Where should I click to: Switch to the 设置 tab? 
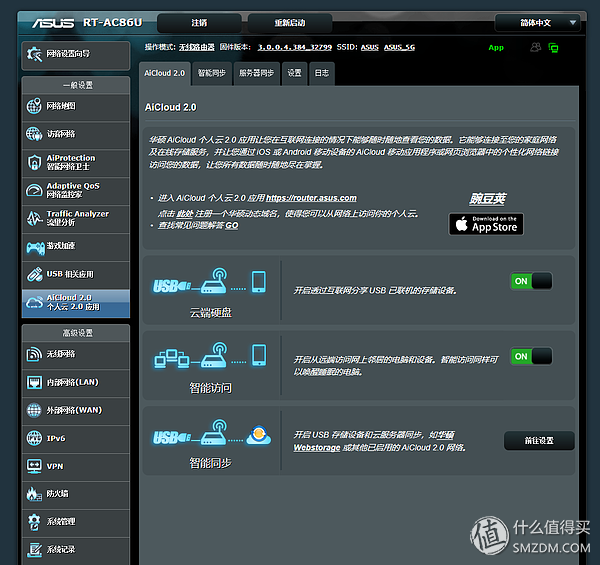[x=295, y=73]
